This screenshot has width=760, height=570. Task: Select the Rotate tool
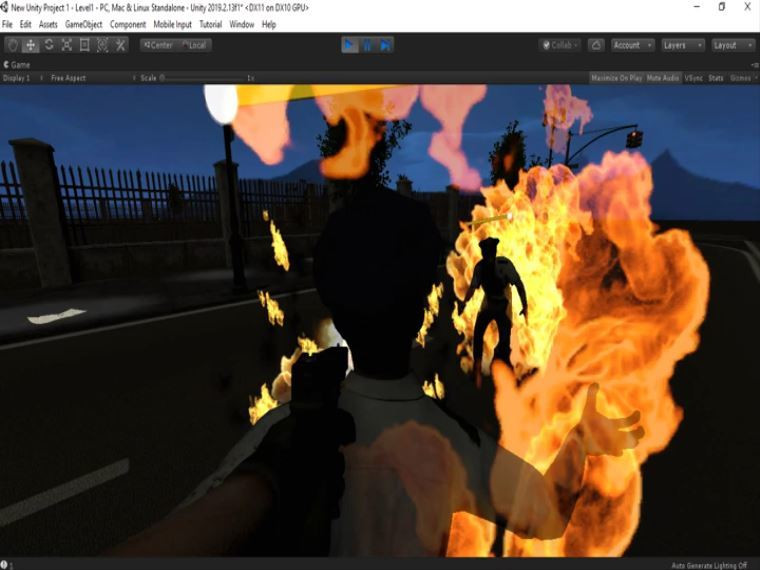(x=48, y=45)
